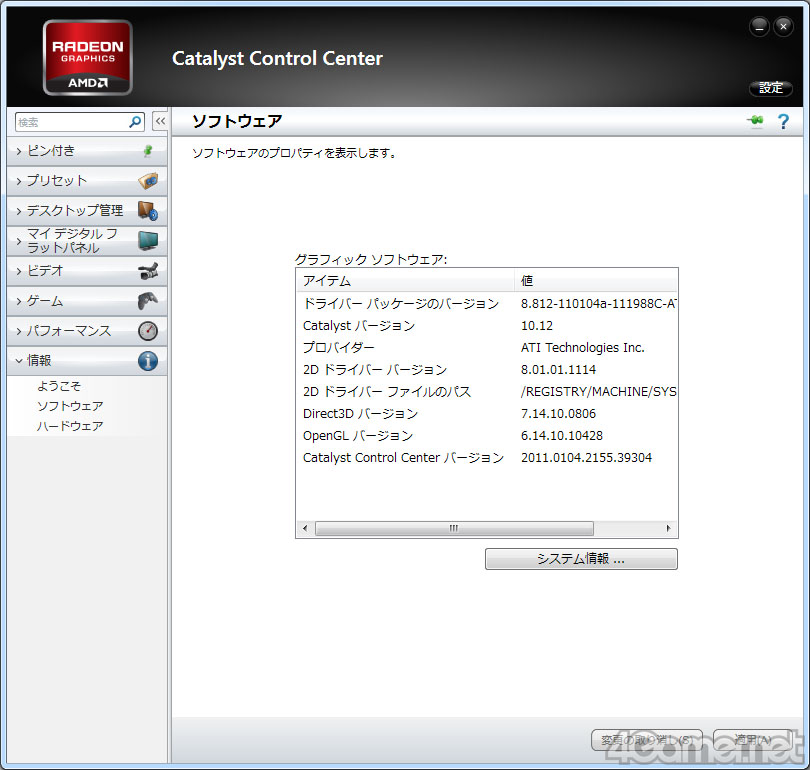Select 2D ドライバー ファイルのパス row
Image resolution: width=810 pixels, height=770 pixels.
pyautogui.click(x=487, y=392)
